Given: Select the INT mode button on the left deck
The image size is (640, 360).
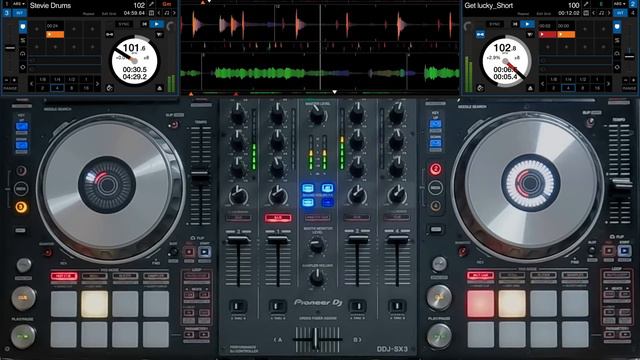Looking at the screenshot, I should point(20,13).
